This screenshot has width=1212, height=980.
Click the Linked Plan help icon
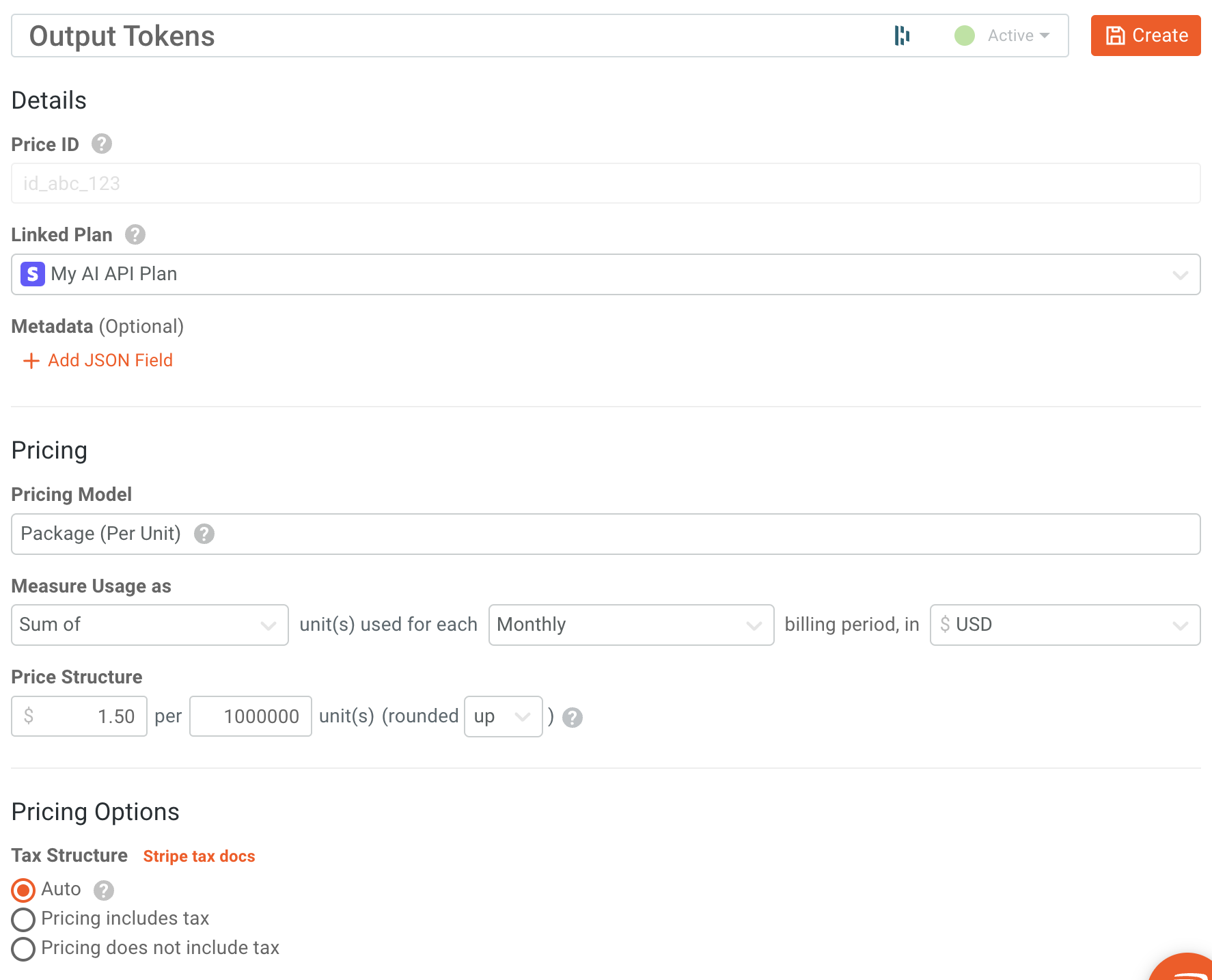[x=135, y=234]
